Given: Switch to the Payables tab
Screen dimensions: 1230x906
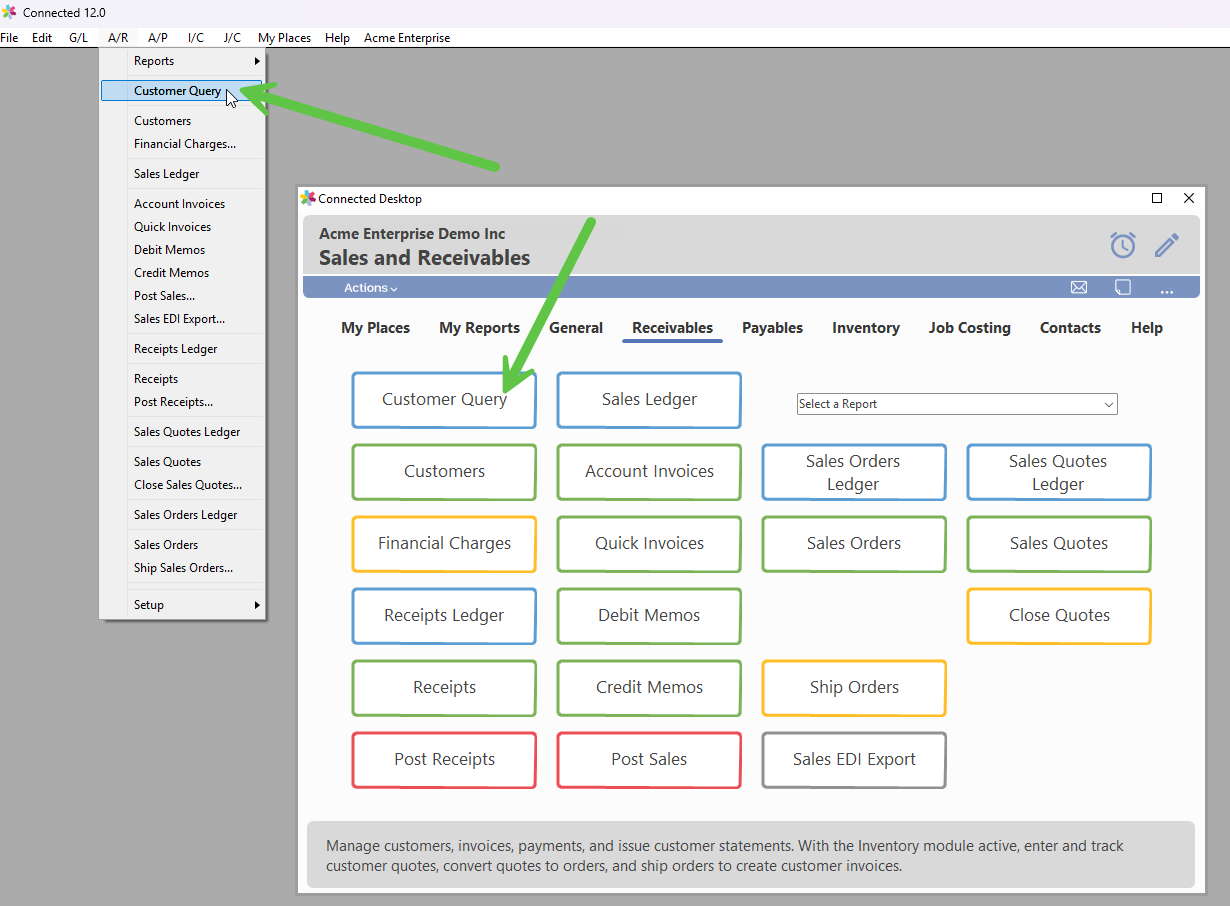Looking at the screenshot, I should [773, 328].
